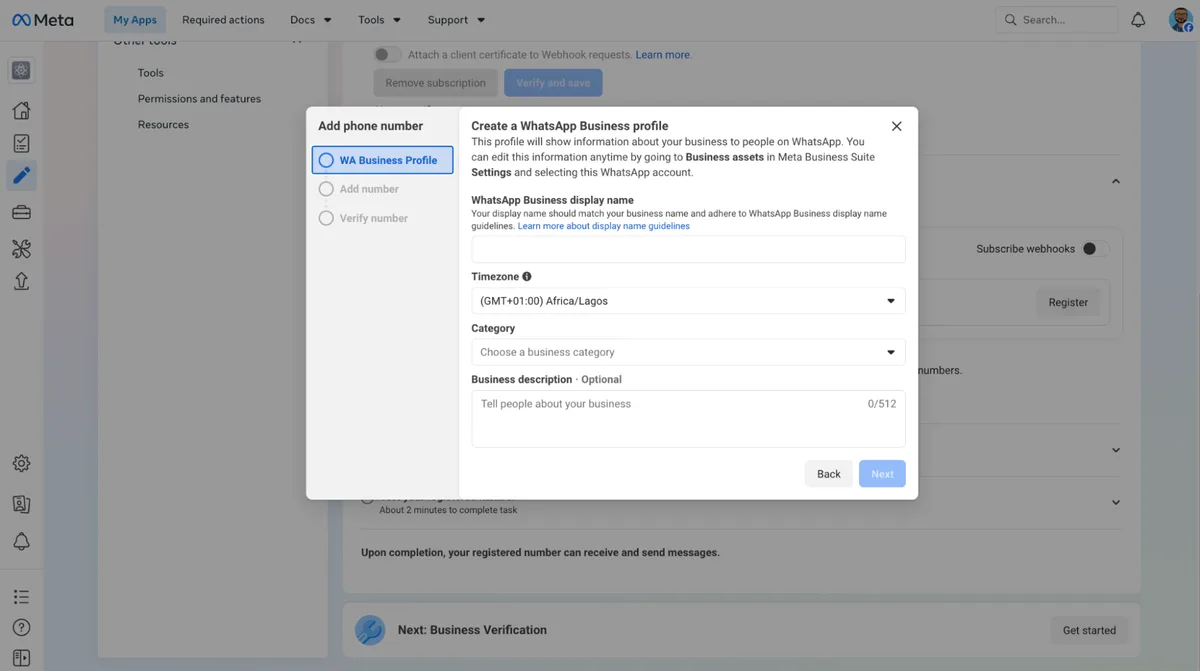Open the Tools dropdown in top bar
The image size is (1200, 671).
379,20
